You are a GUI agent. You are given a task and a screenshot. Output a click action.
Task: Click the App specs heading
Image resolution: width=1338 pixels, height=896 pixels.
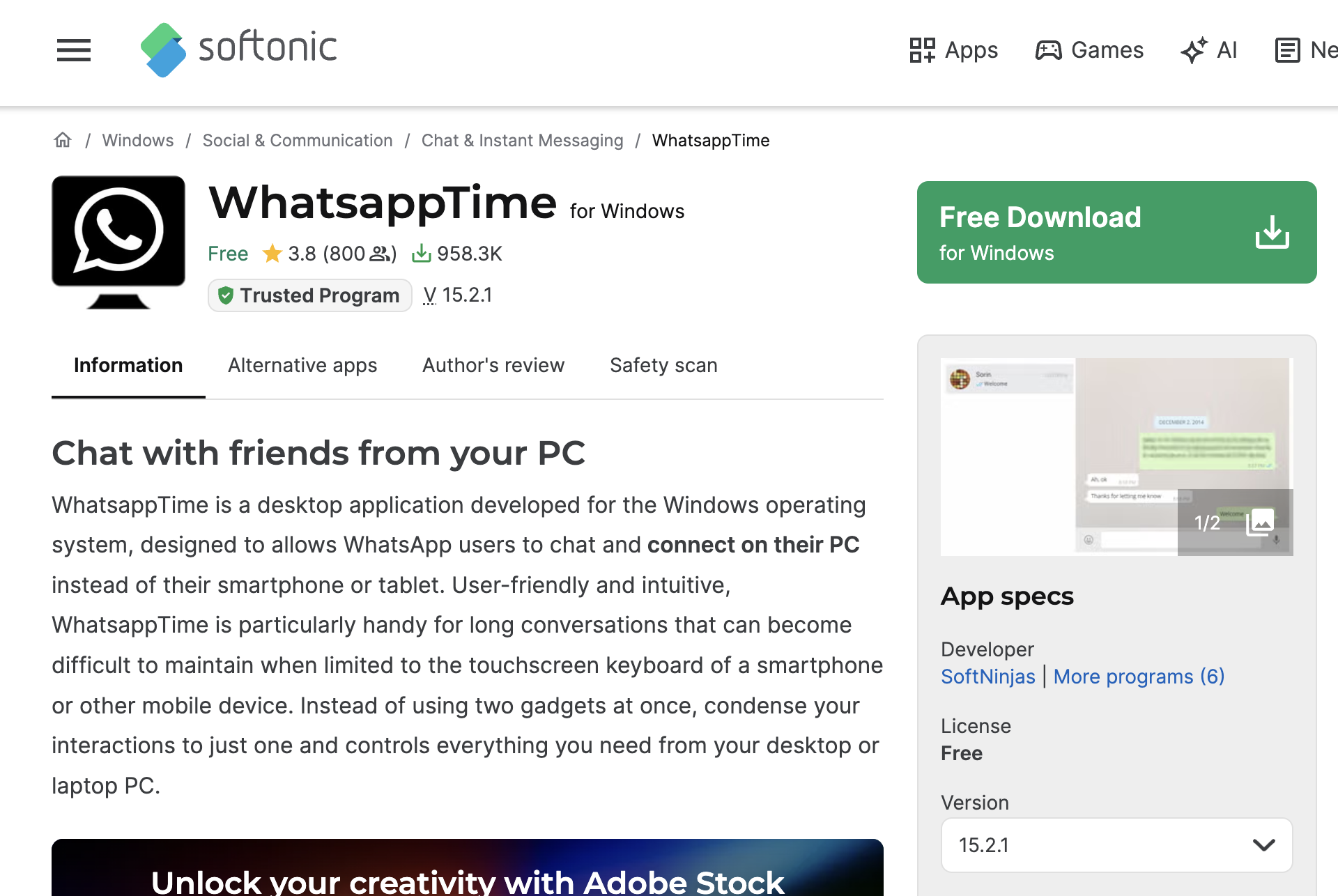click(x=1007, y=596)
